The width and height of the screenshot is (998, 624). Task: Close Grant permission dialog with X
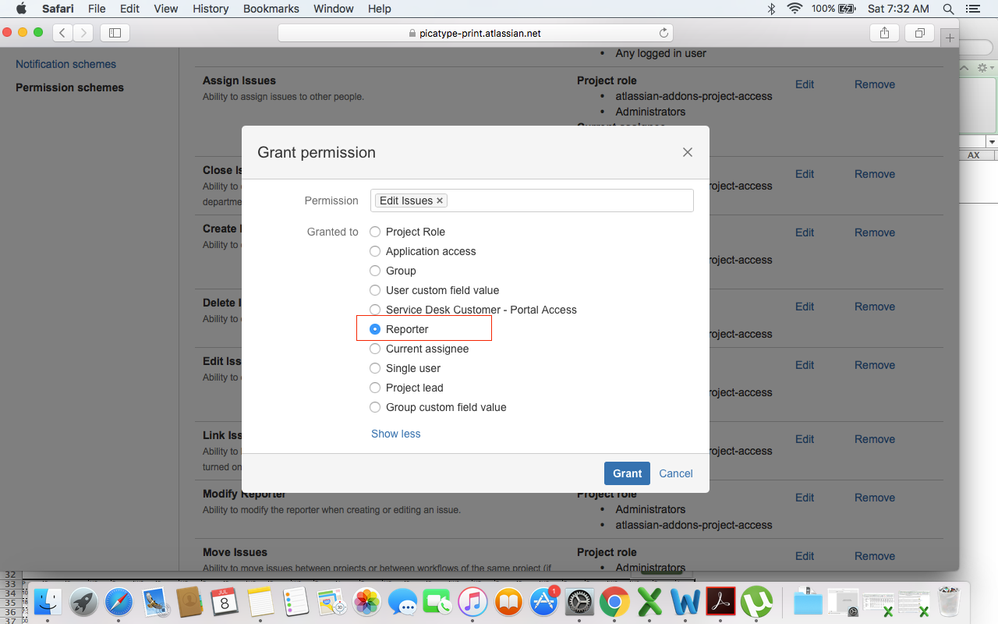(687, 152)
